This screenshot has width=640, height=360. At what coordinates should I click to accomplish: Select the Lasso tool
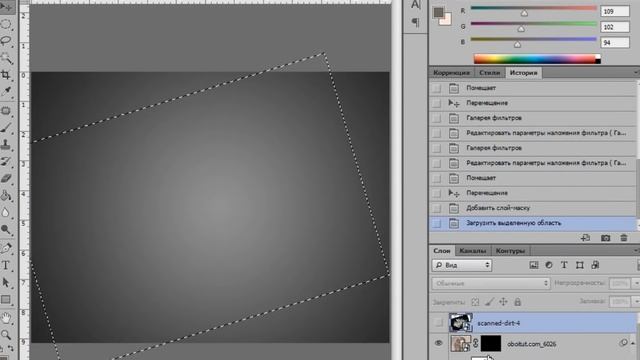[x=6, y=41]
